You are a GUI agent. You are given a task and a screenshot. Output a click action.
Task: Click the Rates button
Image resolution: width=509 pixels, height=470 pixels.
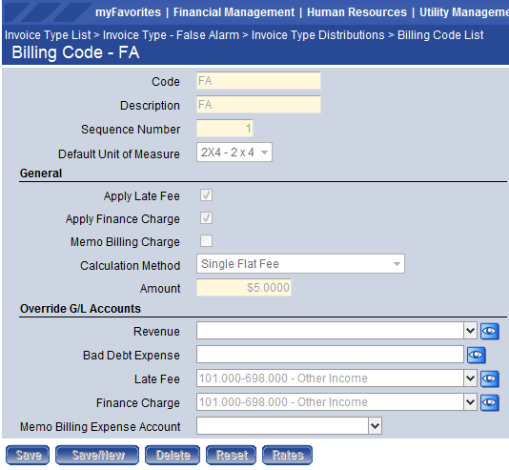287,455
